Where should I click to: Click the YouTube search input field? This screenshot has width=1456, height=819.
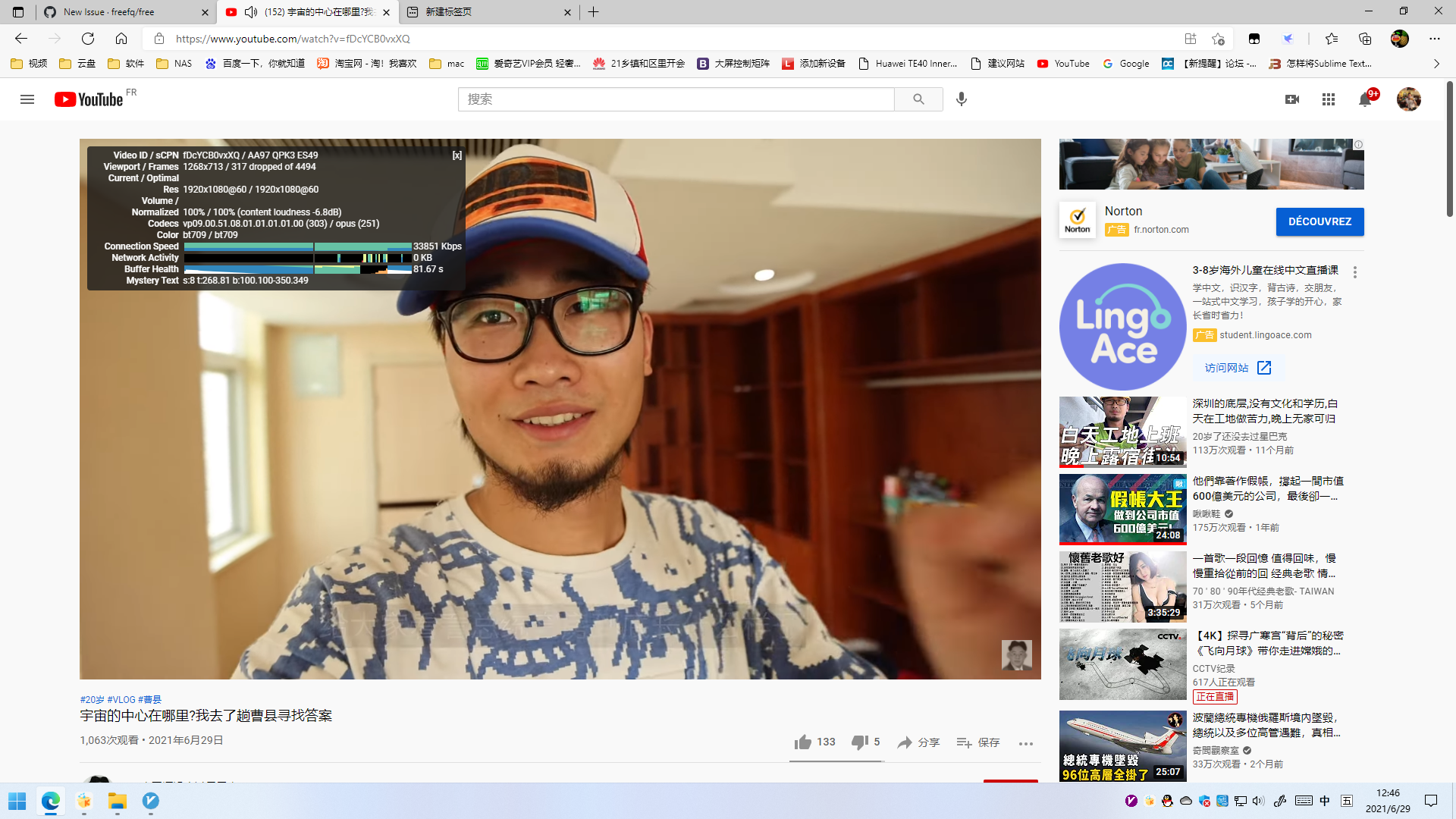click(675, 99)
